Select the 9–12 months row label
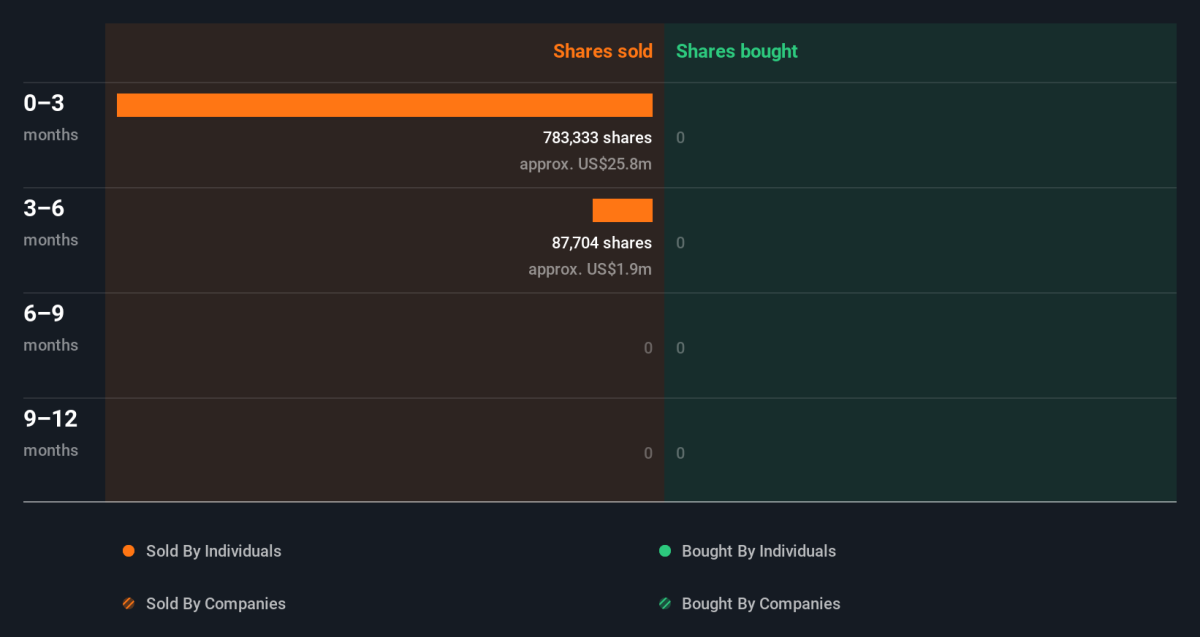1200x637 pixels. [51, 433]
